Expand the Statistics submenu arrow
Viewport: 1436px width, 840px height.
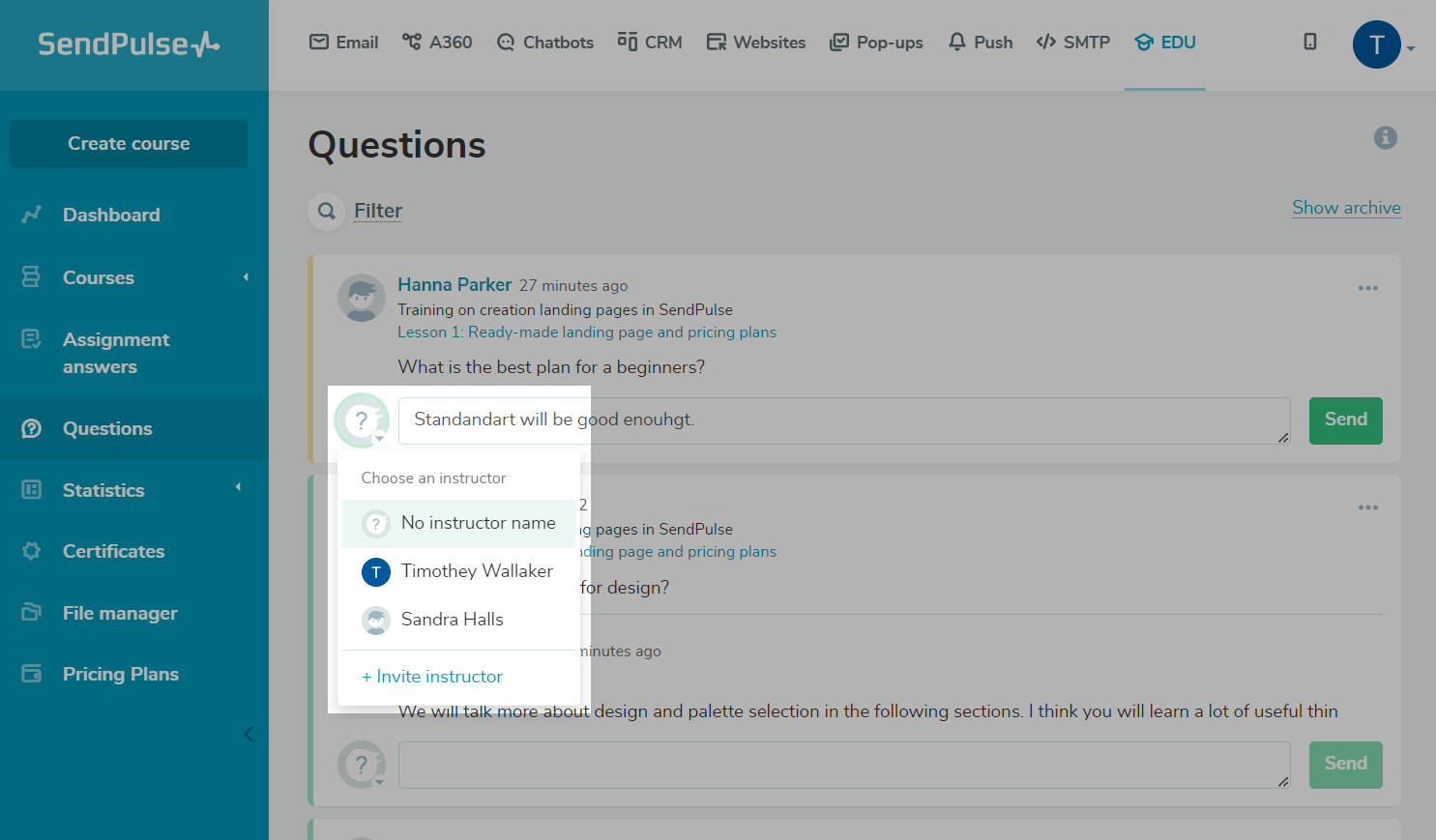point(238,487)
